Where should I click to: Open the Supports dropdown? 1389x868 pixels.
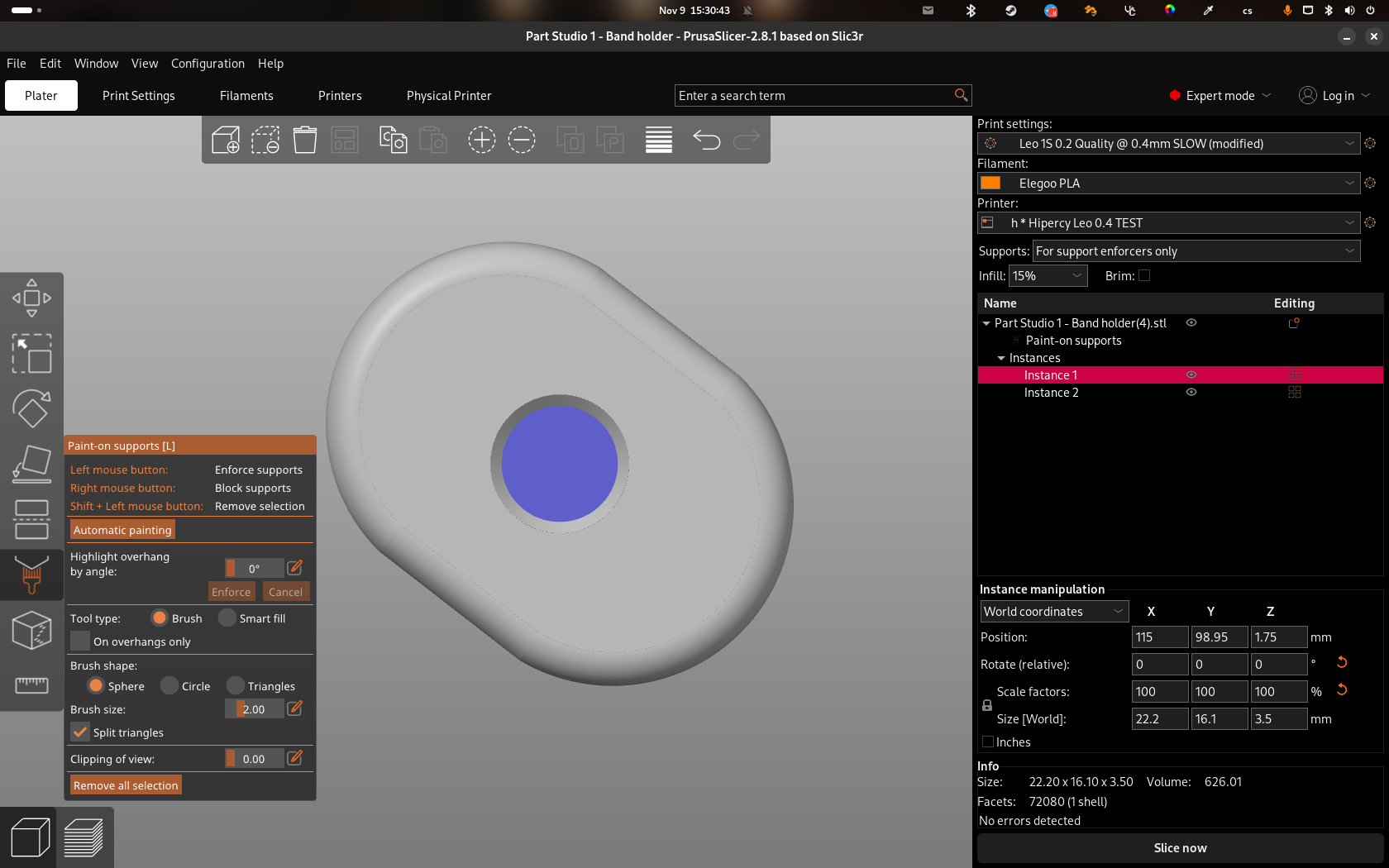[x=1196, y=250]
